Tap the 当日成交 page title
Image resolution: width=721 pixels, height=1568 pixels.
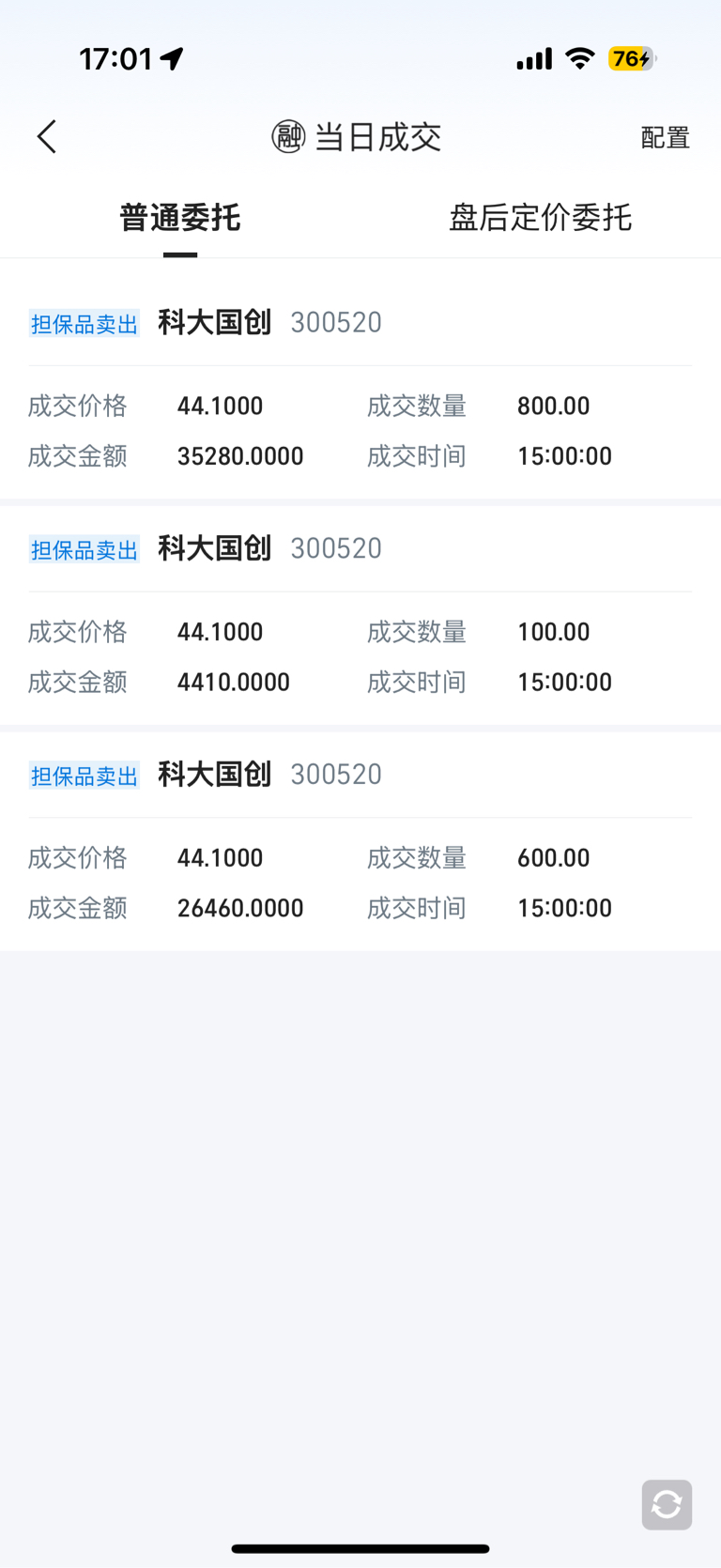[377, 137]
